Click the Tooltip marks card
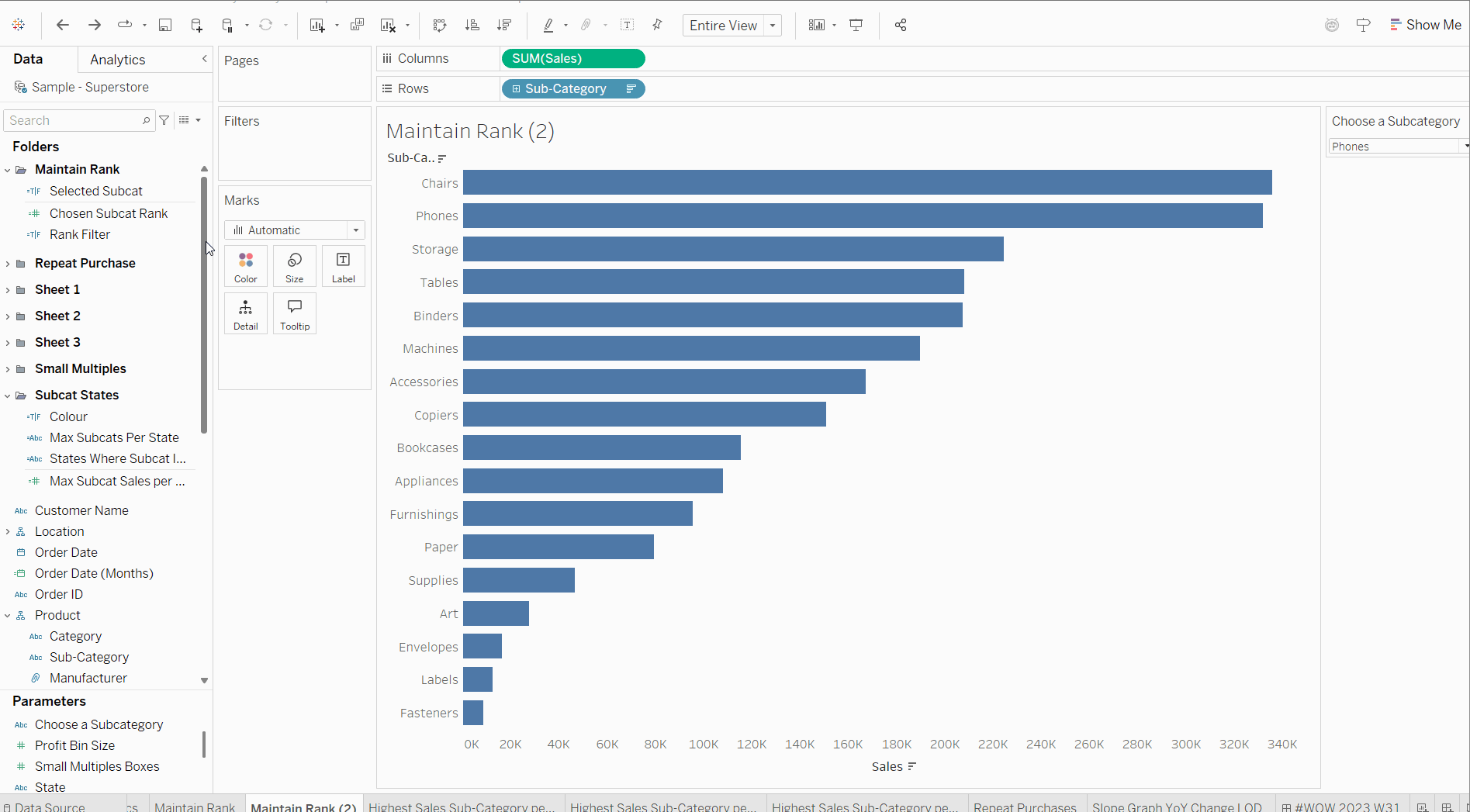Image resolution: width=1470 pixels, height=812 pixels. click(295, 313)
